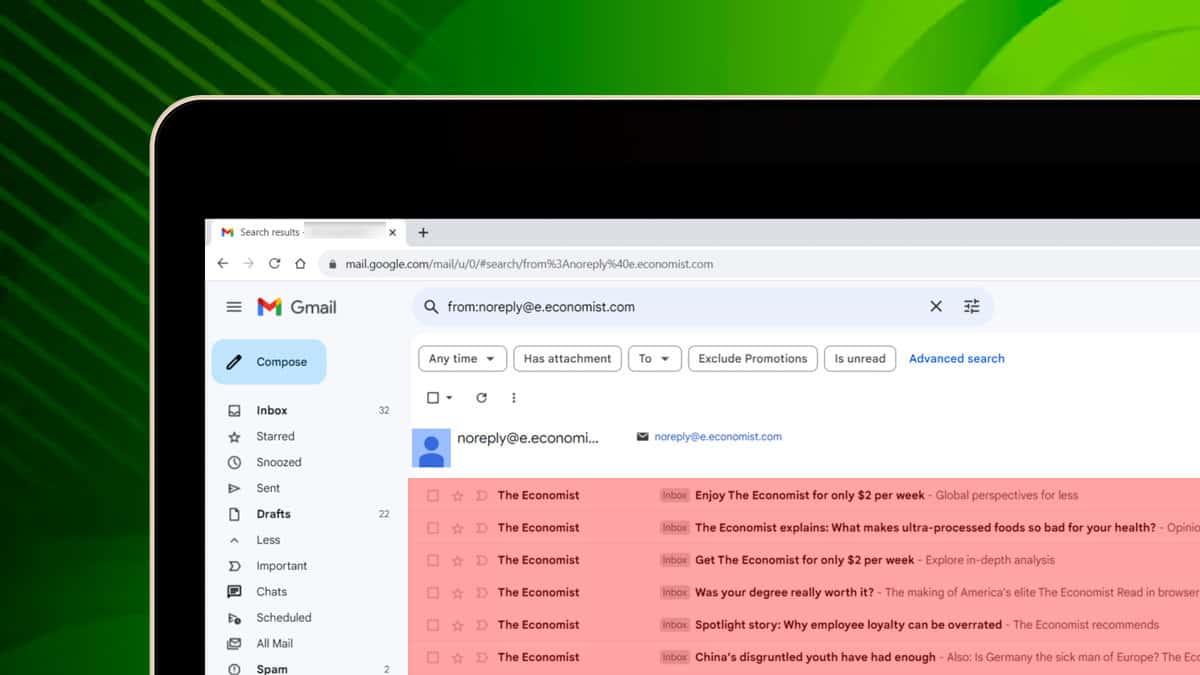
Task: Open email about ultra-processed foods
Action: (x=925, y=528)
